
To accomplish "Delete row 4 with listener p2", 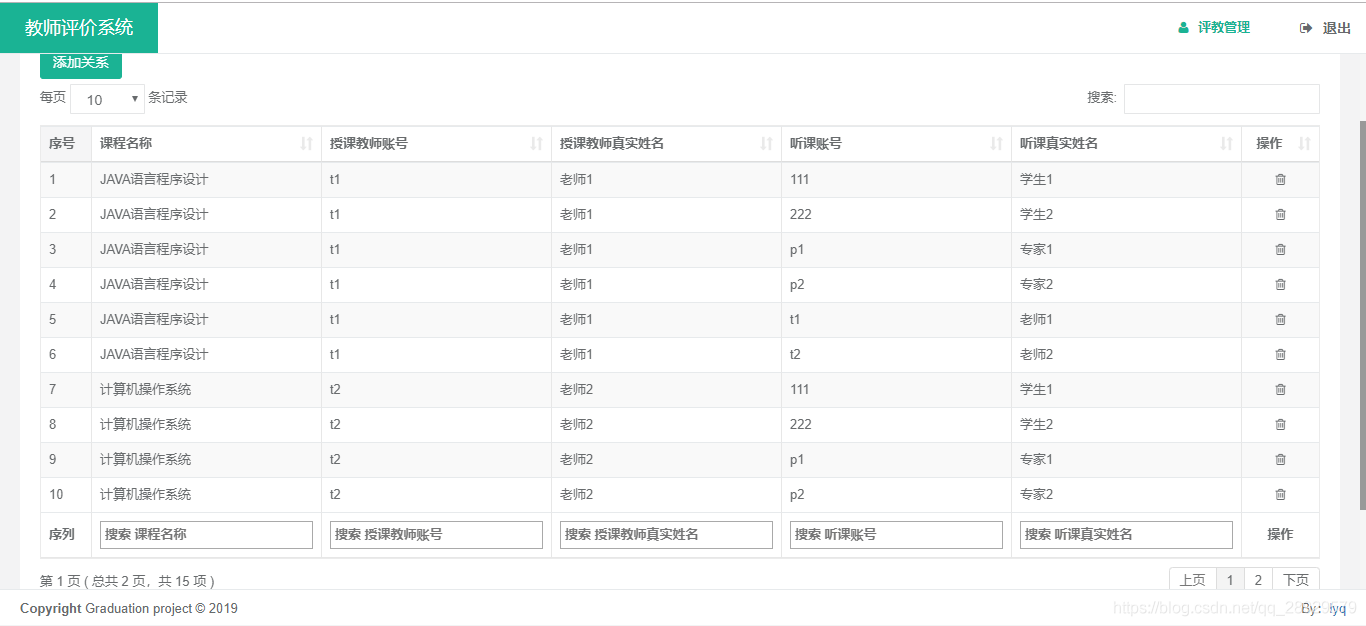I will coord(1280,284).
